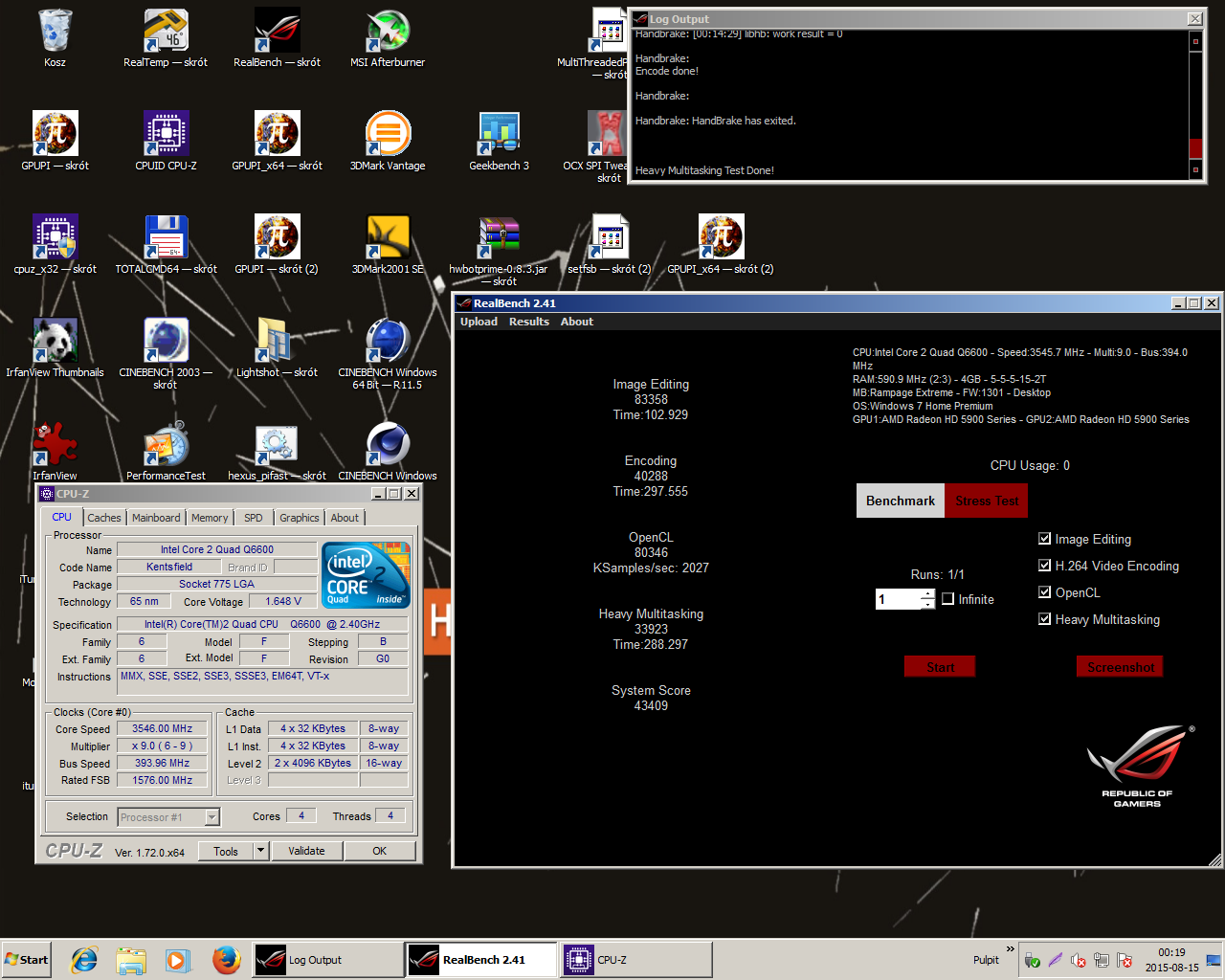Switch to the CPU-Z About tab
The width and height of the screenshot is (1225, 980).
tap(345, 518)
